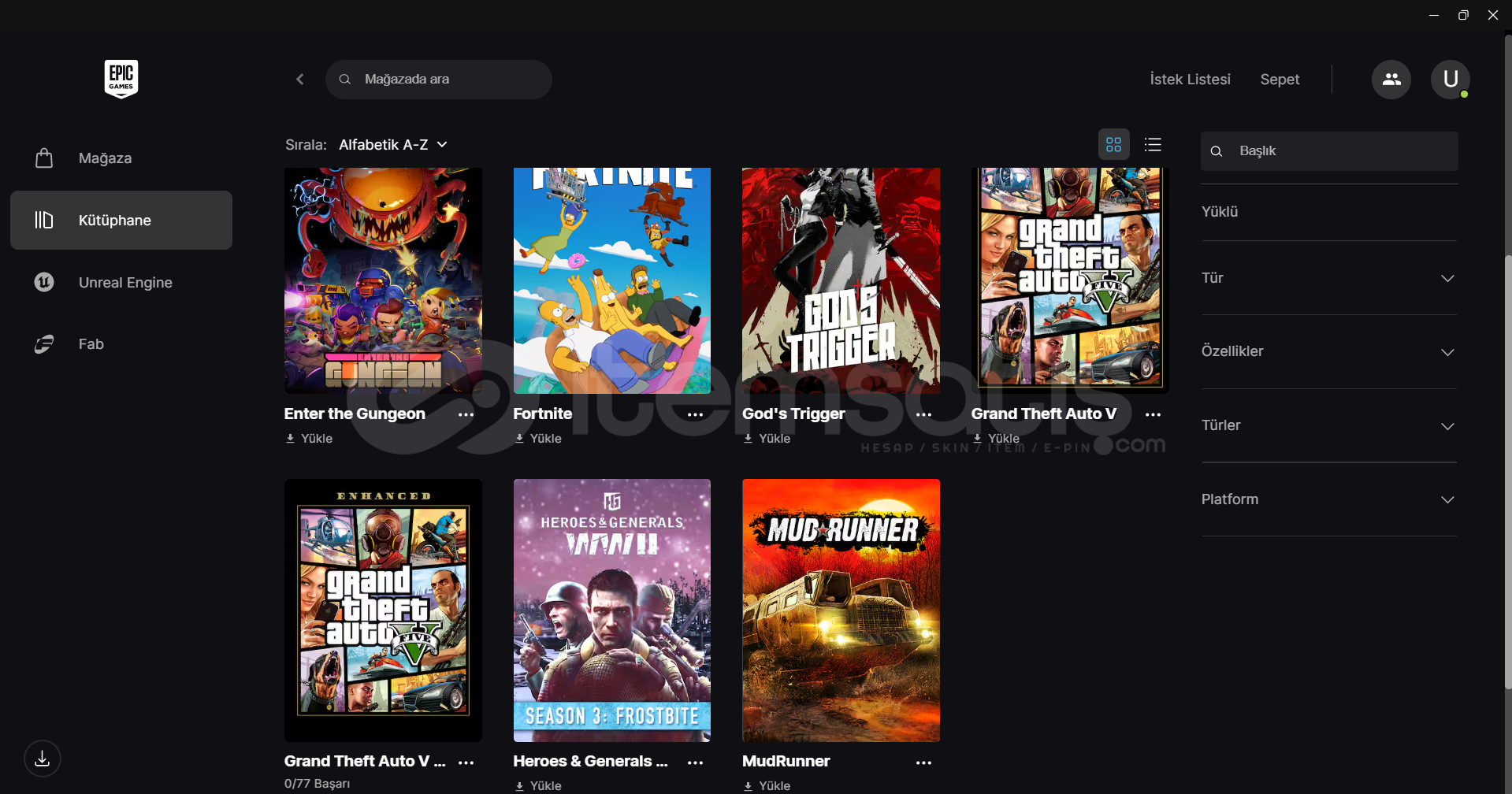Open İstek Listesi wishlist
The image size is (1512, 794).
click(x=1190, y=80)
